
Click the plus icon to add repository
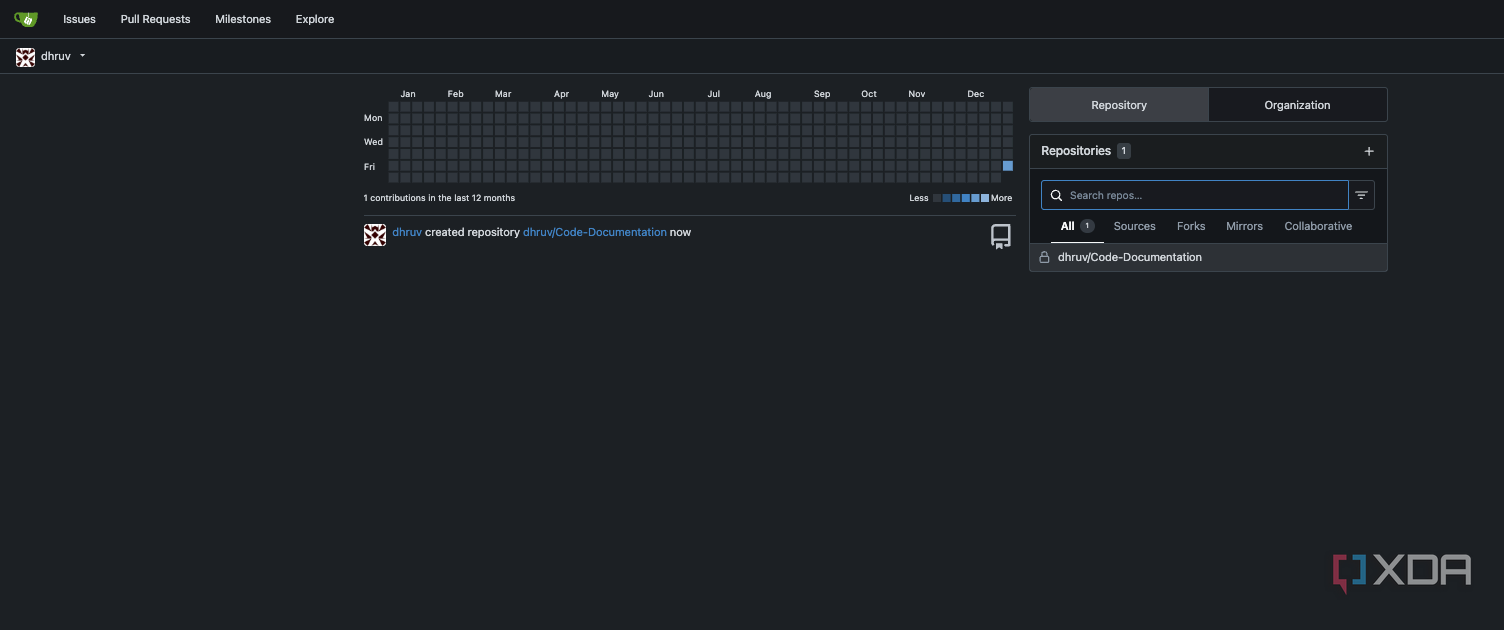click(x=1369, y=151)
